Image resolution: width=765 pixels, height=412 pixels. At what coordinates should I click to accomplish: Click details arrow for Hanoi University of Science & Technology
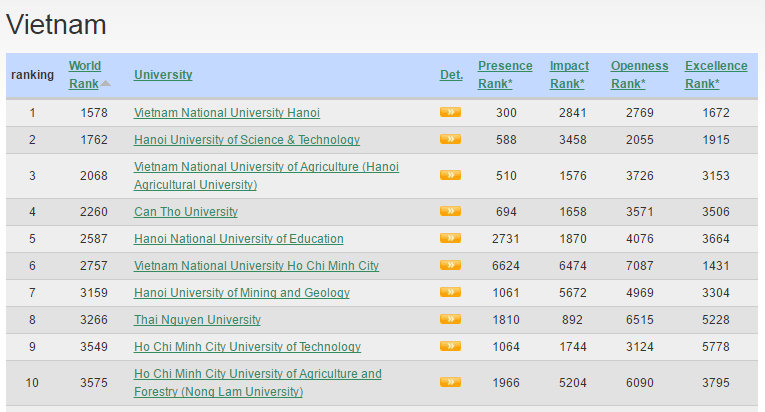(x=450, y=139)
